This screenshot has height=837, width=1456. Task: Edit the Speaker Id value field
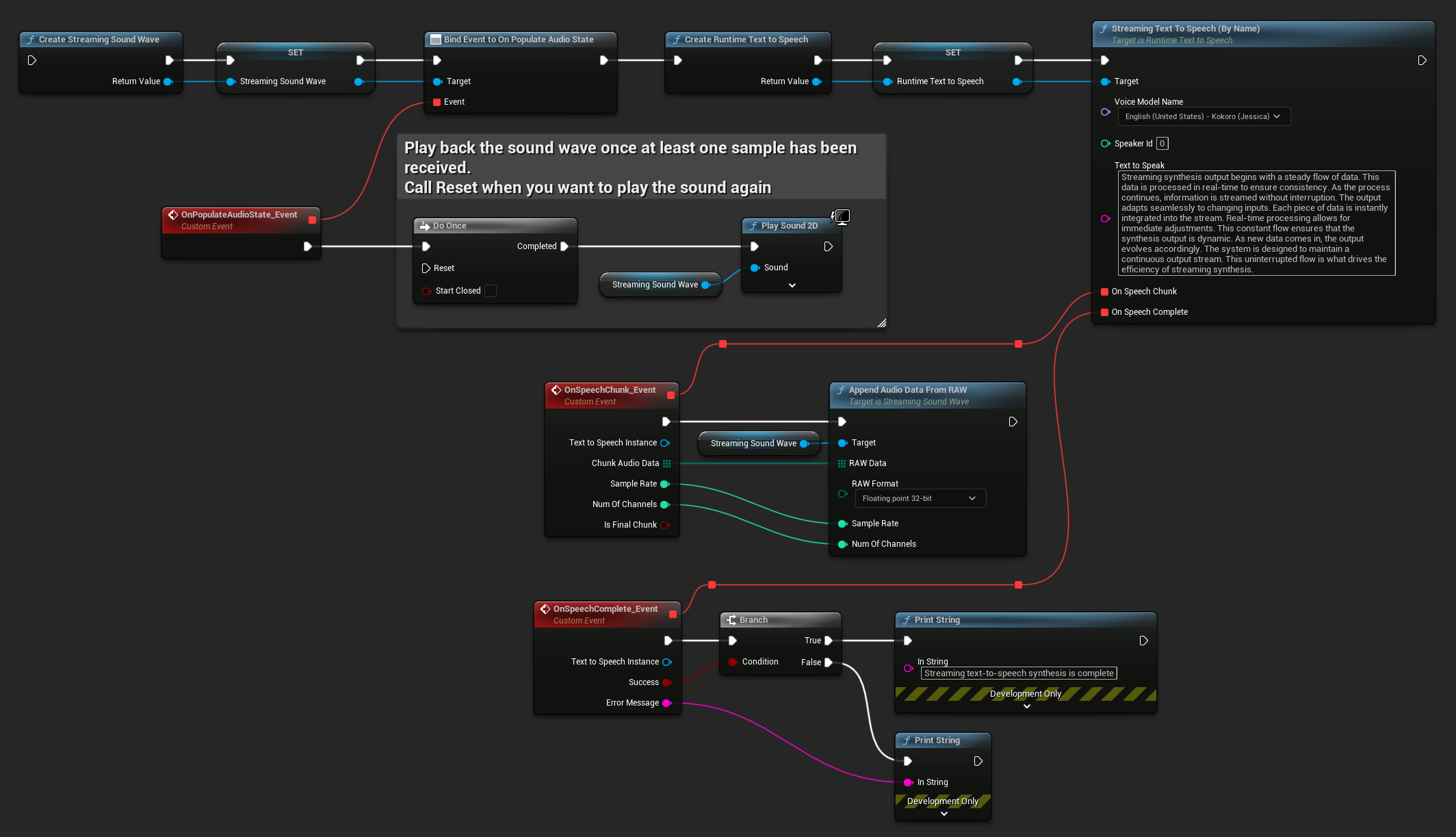(x=1161, y=143)
